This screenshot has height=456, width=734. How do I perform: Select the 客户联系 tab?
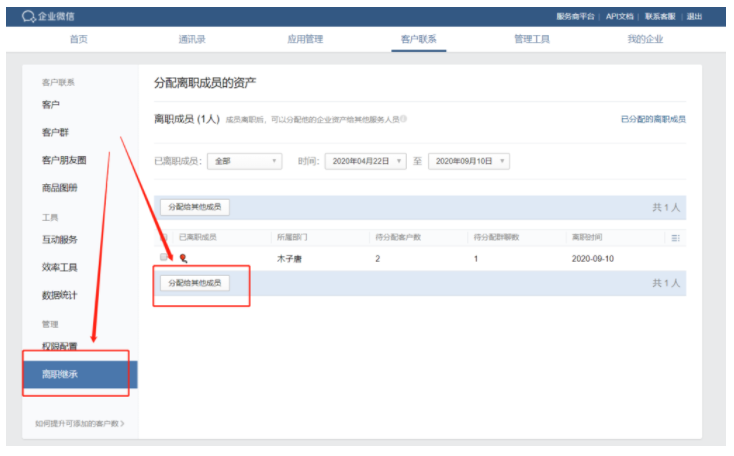coord(418,39)
